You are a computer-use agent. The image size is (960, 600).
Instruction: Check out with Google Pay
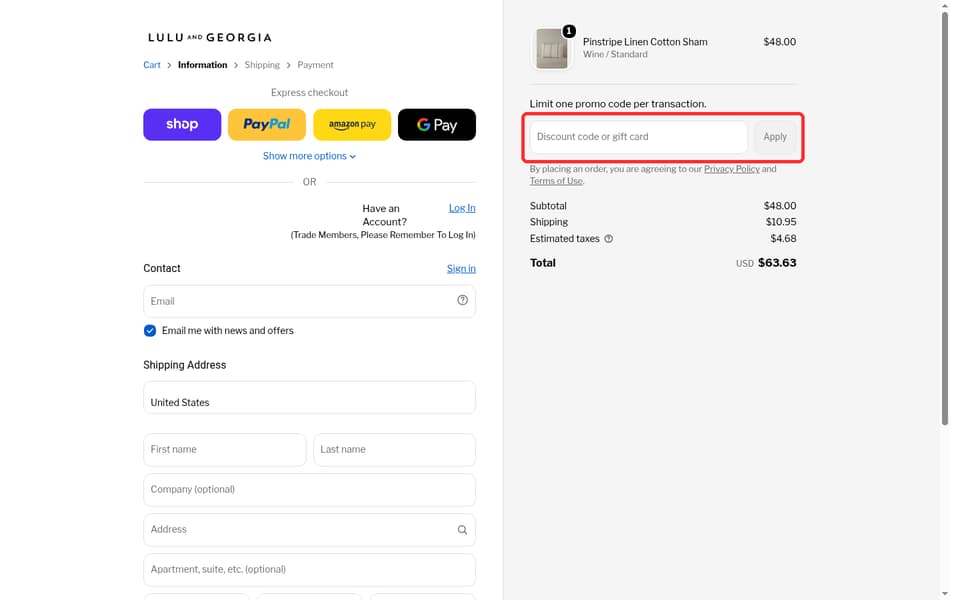point(437,124)
